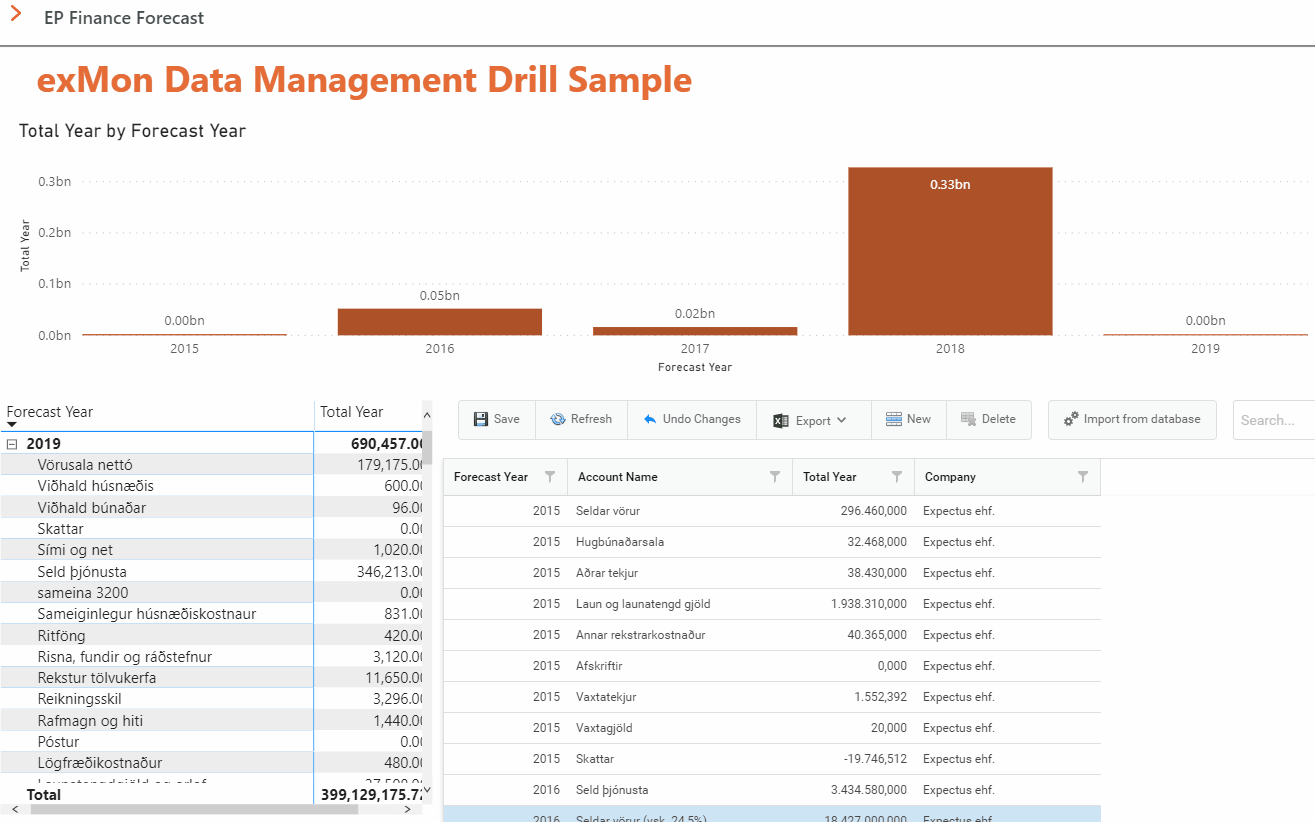Filter the Company column
Screen dimensions: 1315x822
pos(1083,477)
